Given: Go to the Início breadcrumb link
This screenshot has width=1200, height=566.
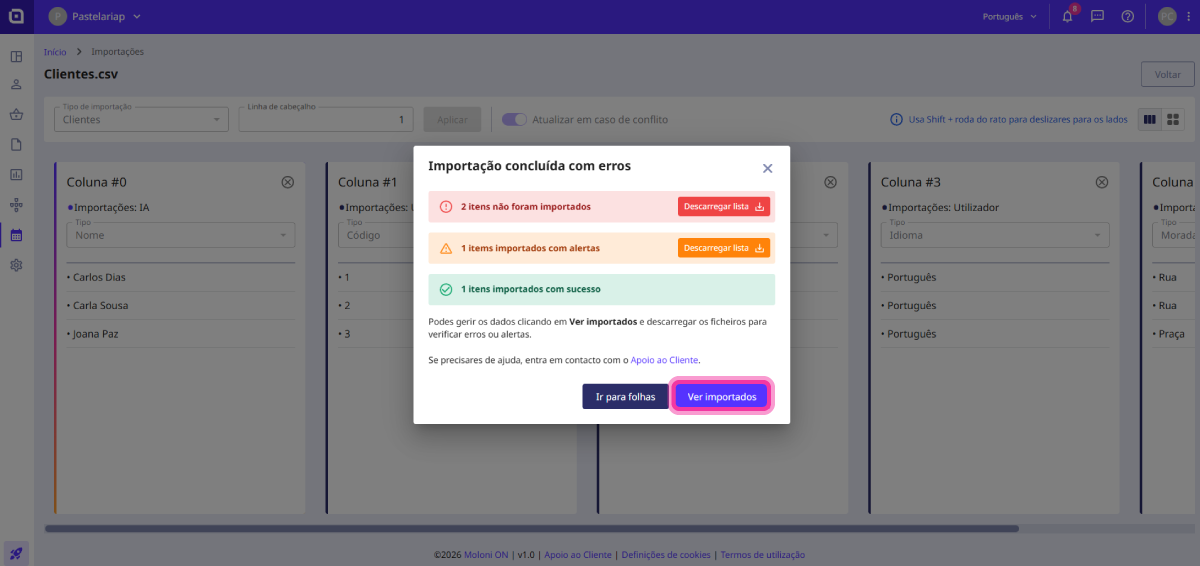Looking at the screenshot, I should pyautogui.click(x=55, y=51).
